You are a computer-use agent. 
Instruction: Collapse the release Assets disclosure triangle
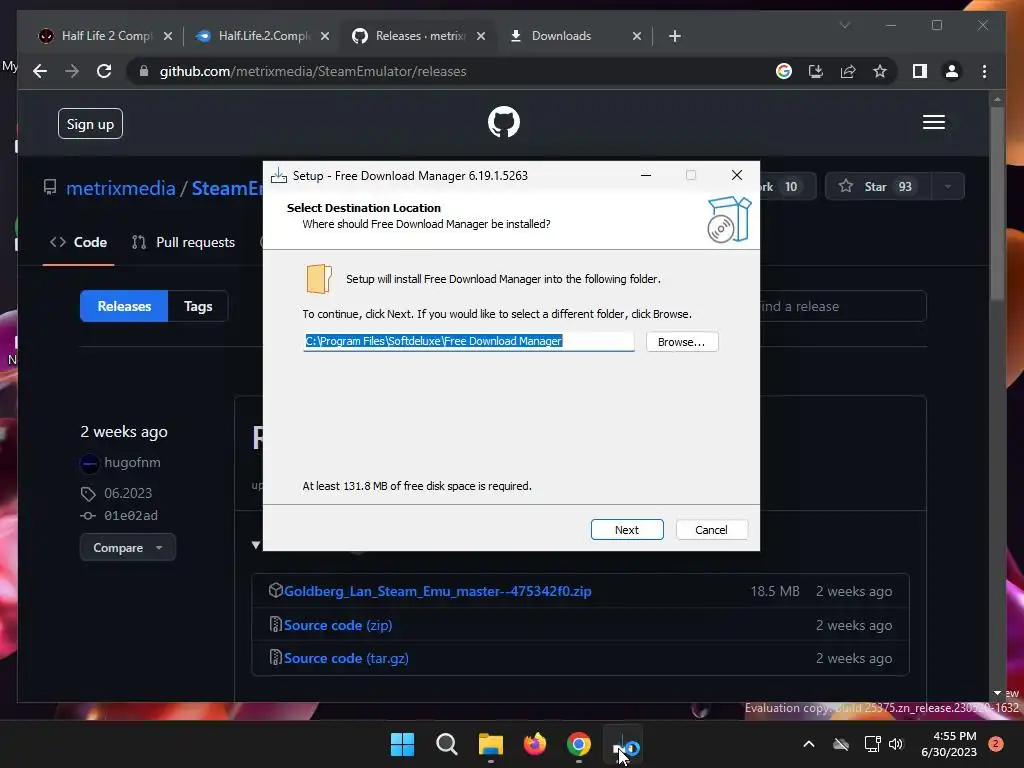pyautogui.click(x=256, y=545)
